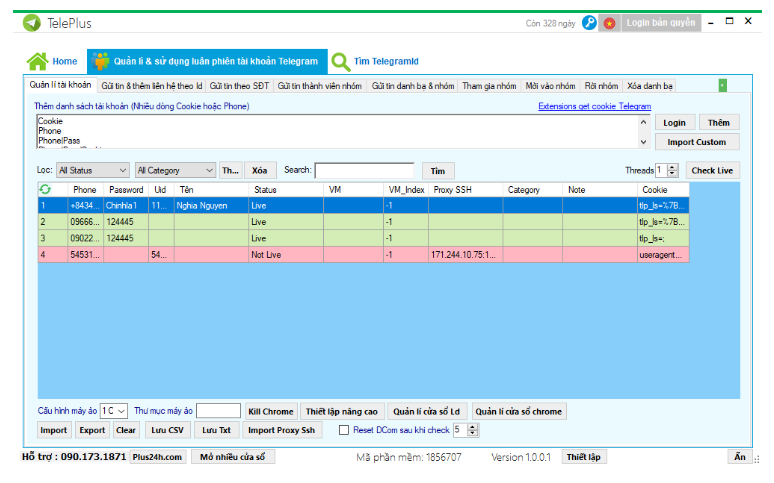Click the Ẩn hide button
The height and width of the screenshot is (483, 774).
coord(739,457)
